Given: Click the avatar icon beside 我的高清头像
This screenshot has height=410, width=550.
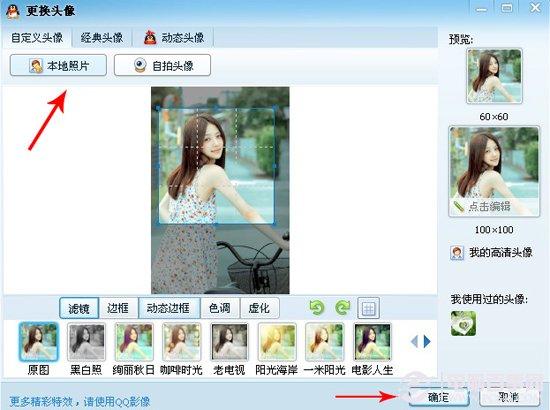Looking at the screenshot, I should [x=457, y=253].
